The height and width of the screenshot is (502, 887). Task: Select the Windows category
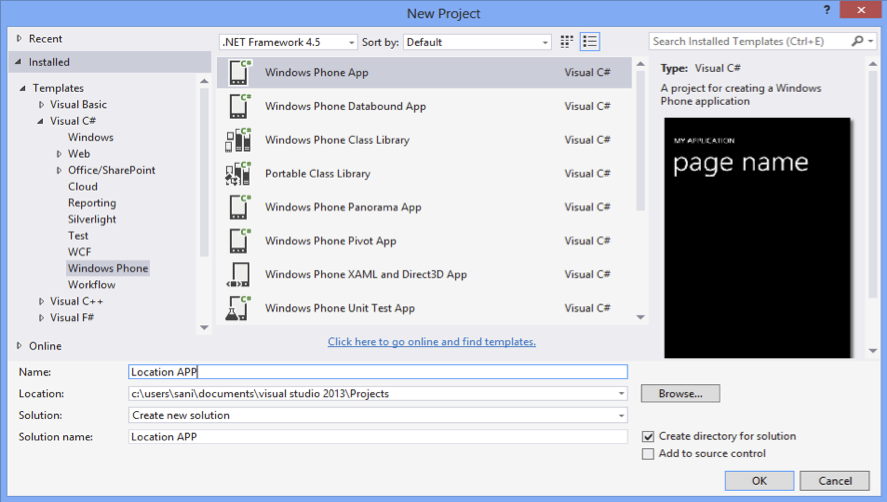click(91, 137)
